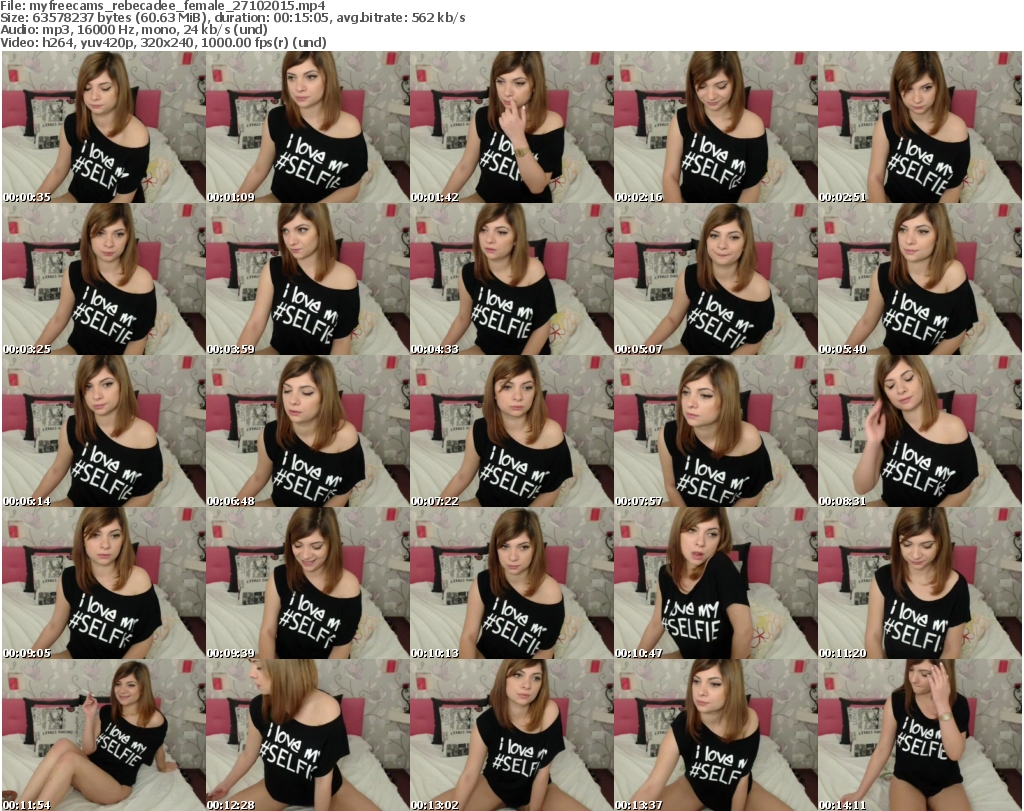Select the 00:02:51 frame thumbnail

pyautogui.click(x=919, y=127)
